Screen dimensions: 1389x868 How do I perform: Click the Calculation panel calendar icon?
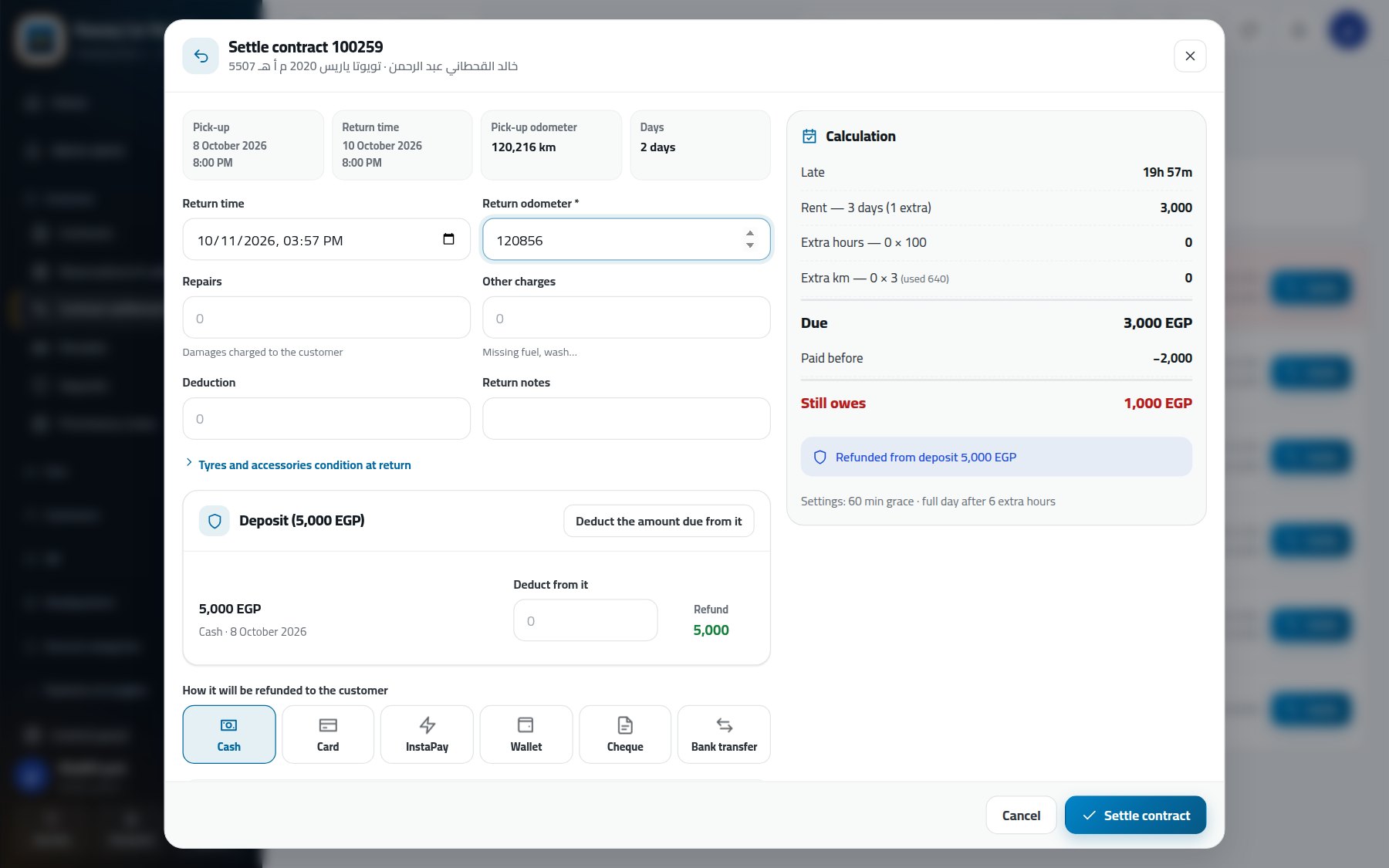point(809,137)
